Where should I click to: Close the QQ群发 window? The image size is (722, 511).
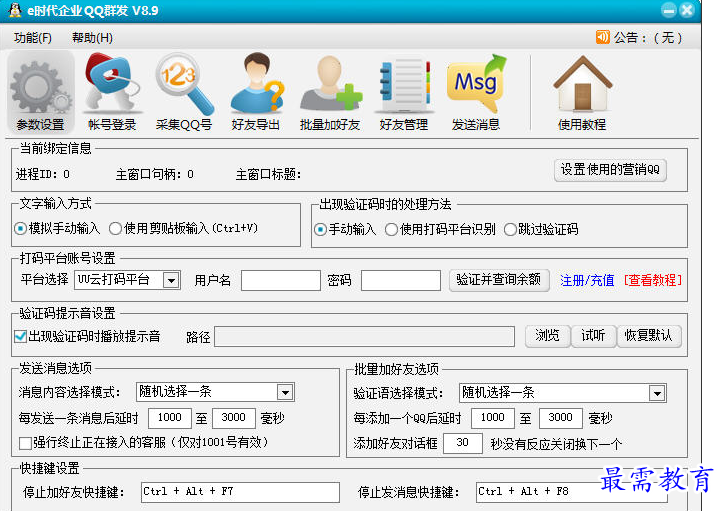[x=687, y=10]
